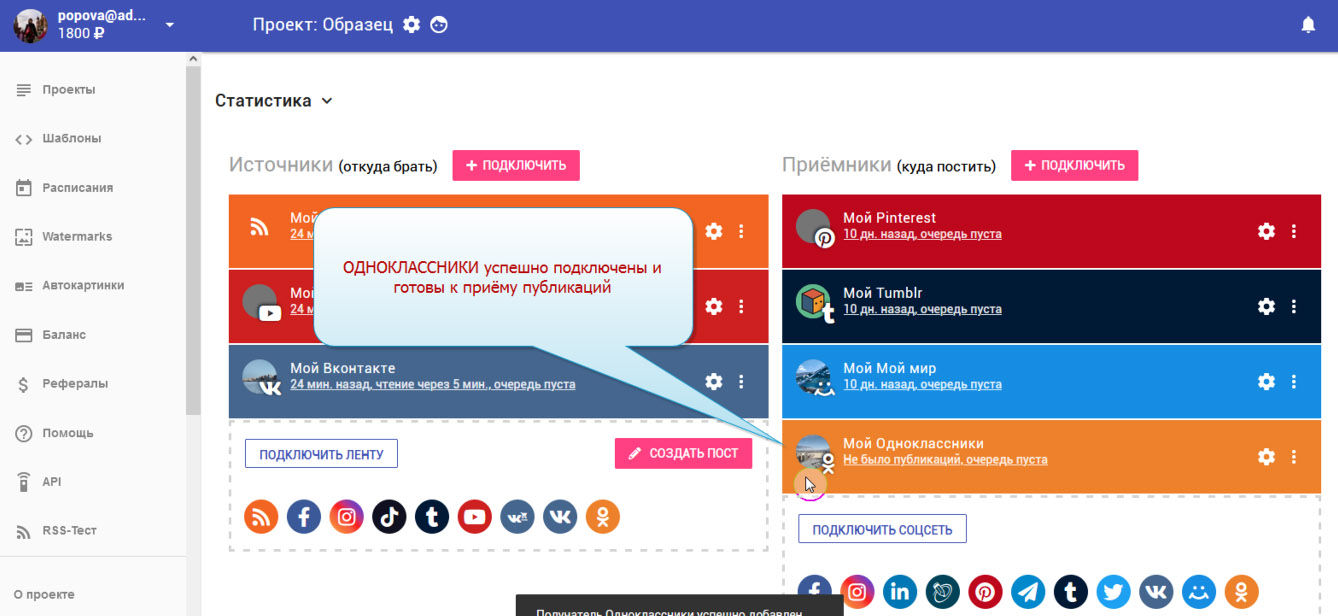
Task: Open gear settings for Мой Pinterest
Action: pos(1266,231)
